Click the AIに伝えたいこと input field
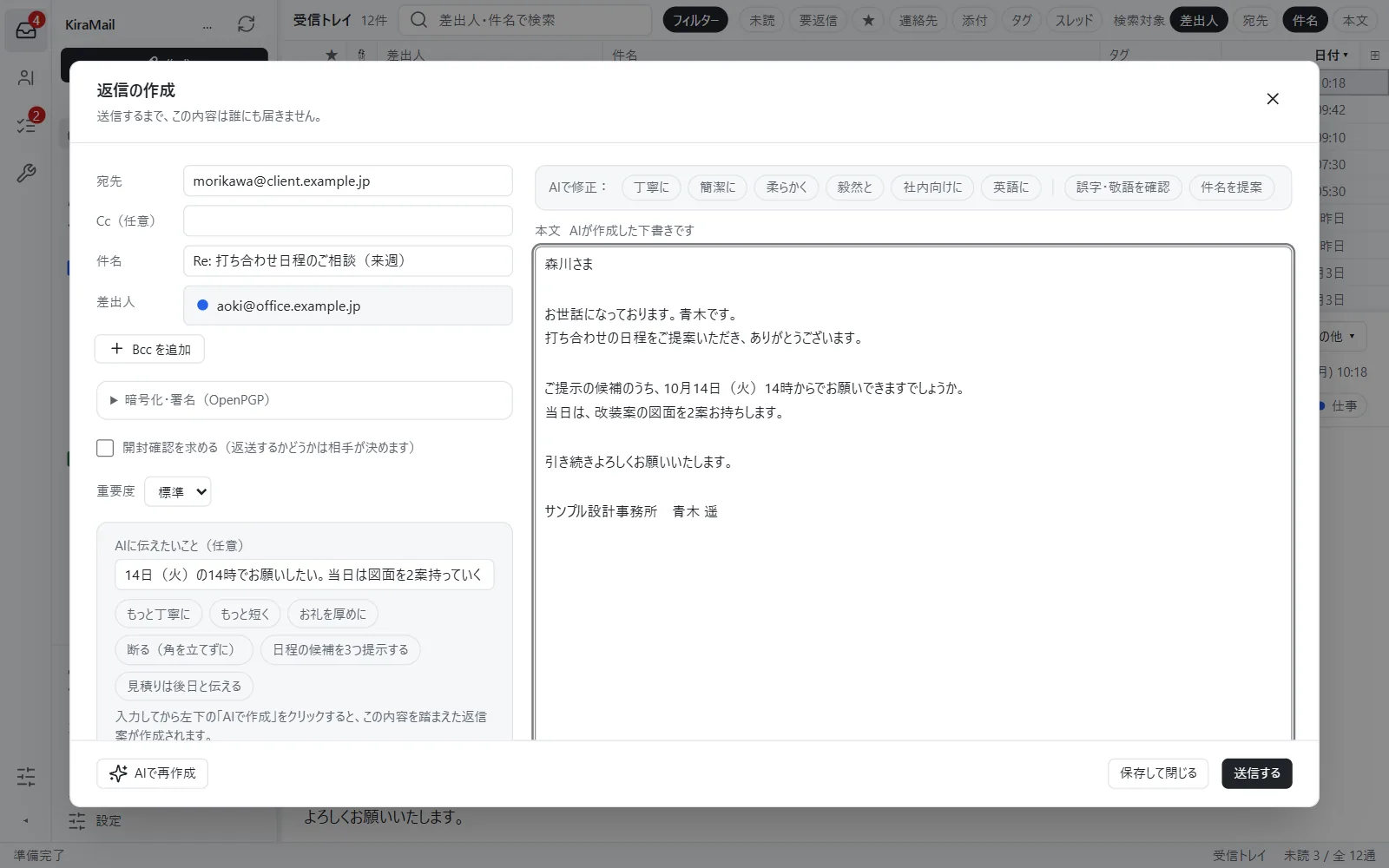This screenshot has height=868, width=1389. point(304,575)
